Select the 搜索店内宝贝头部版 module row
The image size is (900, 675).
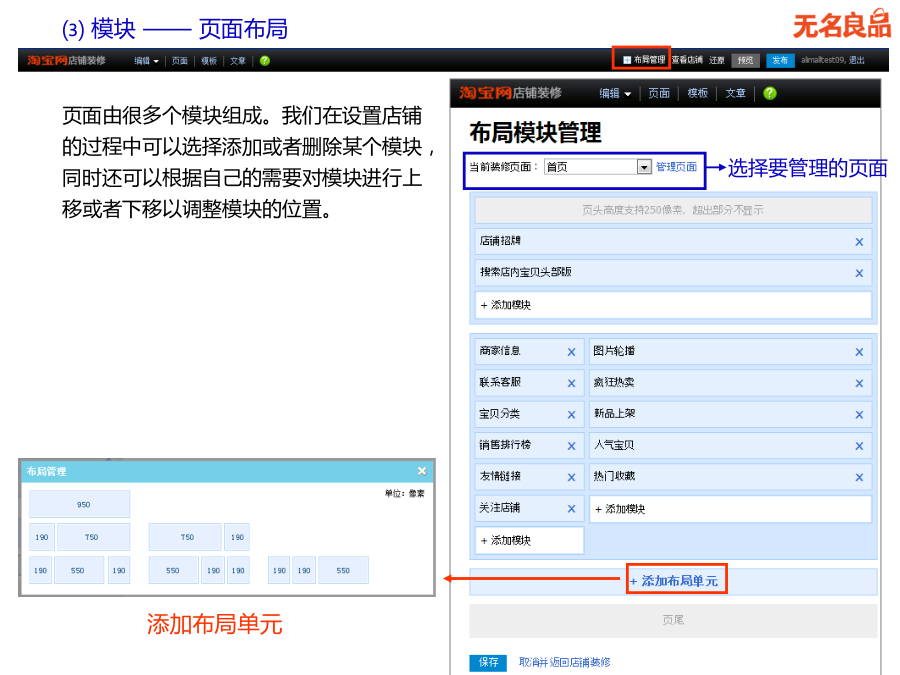pos(673,273)
